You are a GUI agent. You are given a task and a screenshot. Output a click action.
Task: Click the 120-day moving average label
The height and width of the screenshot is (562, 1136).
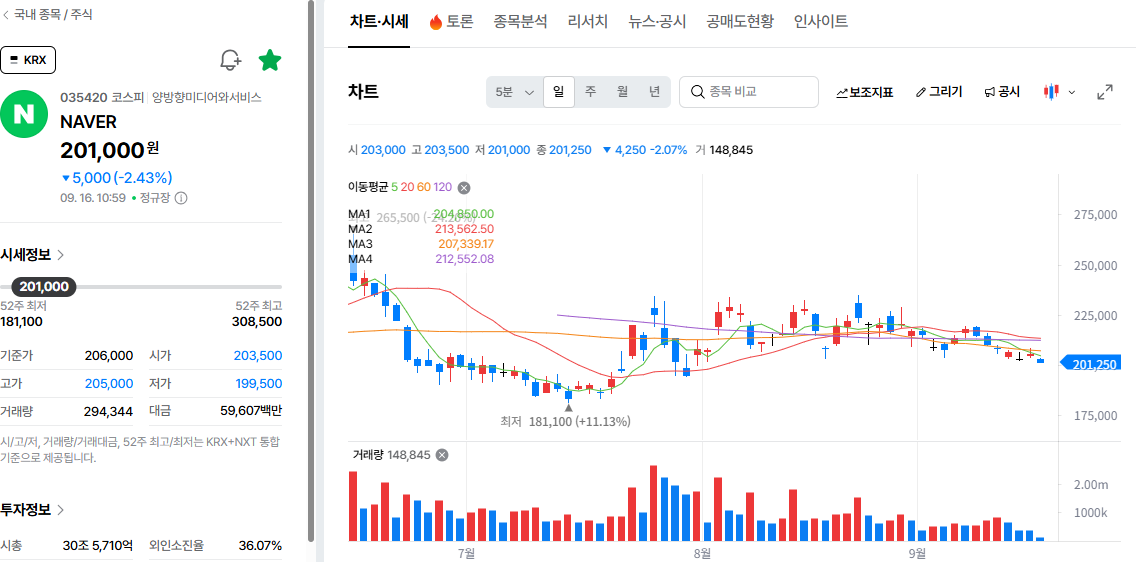coord(443,187)
